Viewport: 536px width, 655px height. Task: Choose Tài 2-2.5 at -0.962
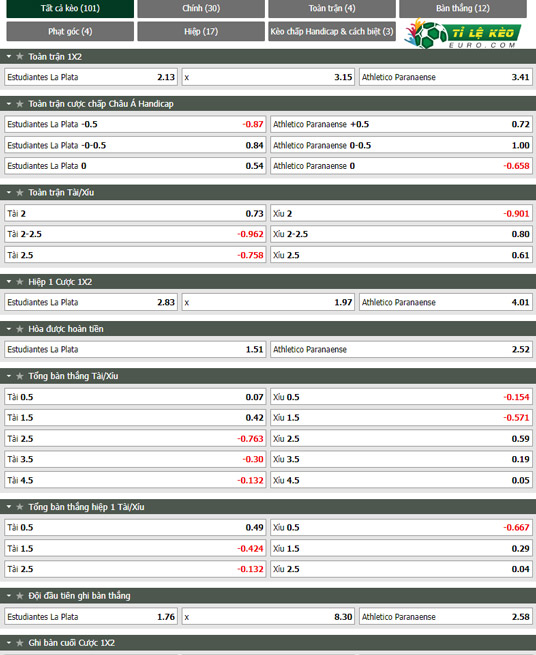click(x=135, y=234)
